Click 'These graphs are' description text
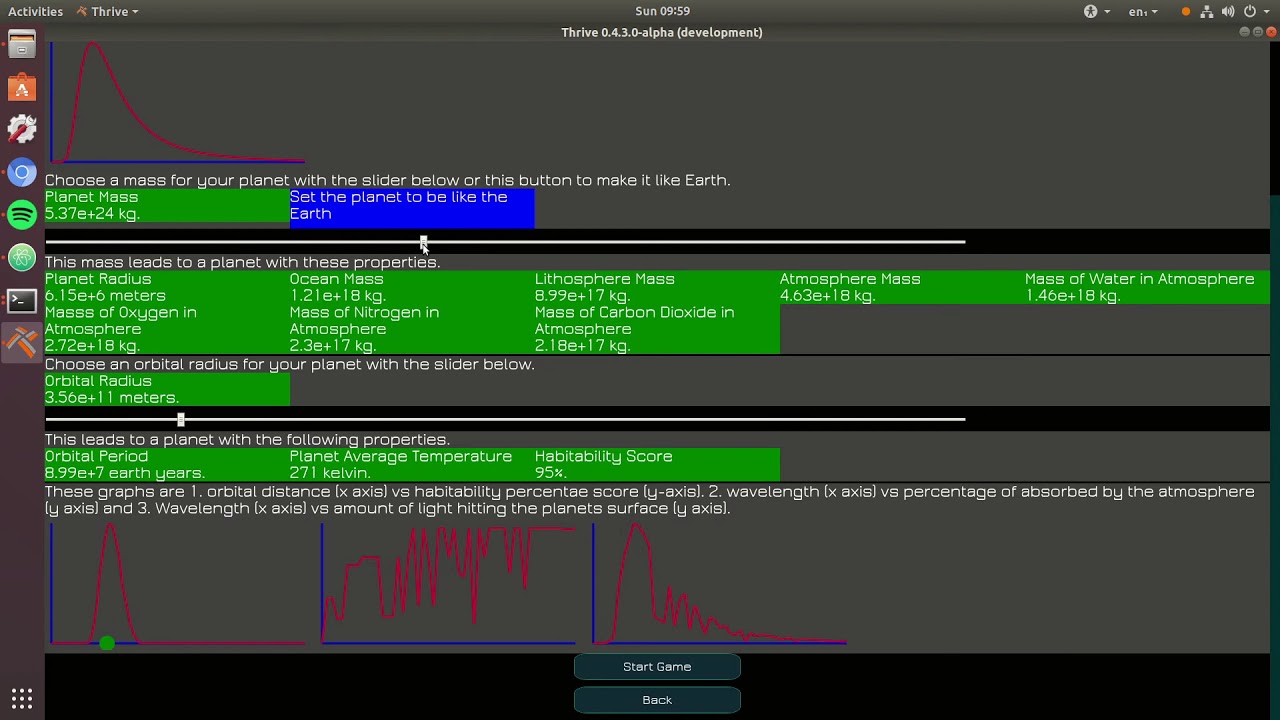1280x720 pixels. click(x=650, y=500)
